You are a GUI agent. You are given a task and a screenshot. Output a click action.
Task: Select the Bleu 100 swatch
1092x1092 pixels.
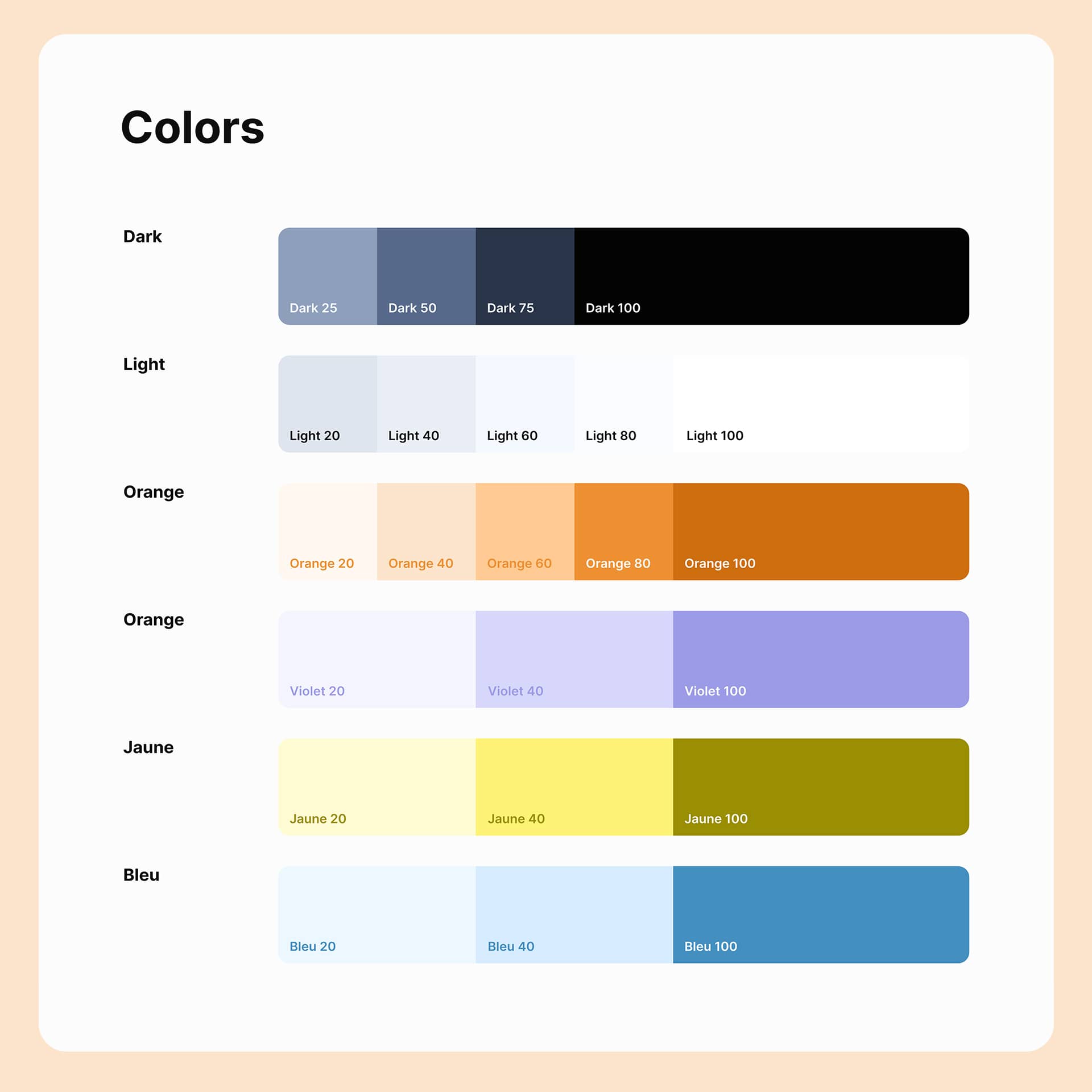[821, 915]
